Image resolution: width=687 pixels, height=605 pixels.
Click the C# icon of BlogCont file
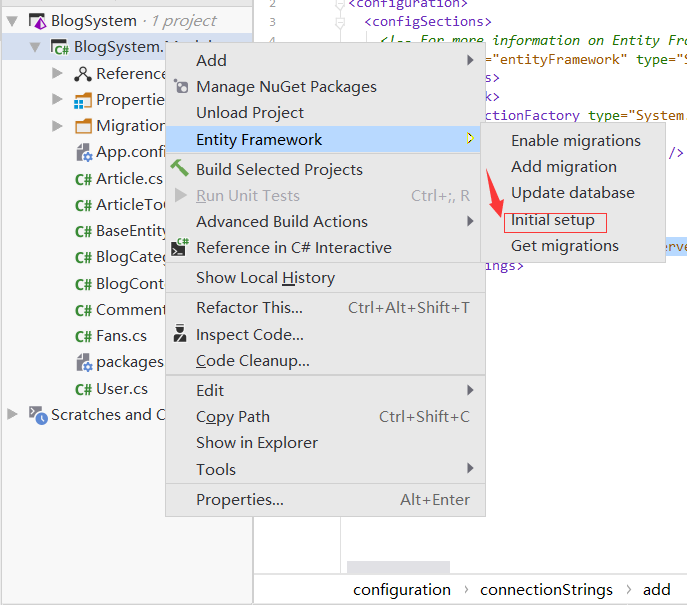(x=83, y=284)
